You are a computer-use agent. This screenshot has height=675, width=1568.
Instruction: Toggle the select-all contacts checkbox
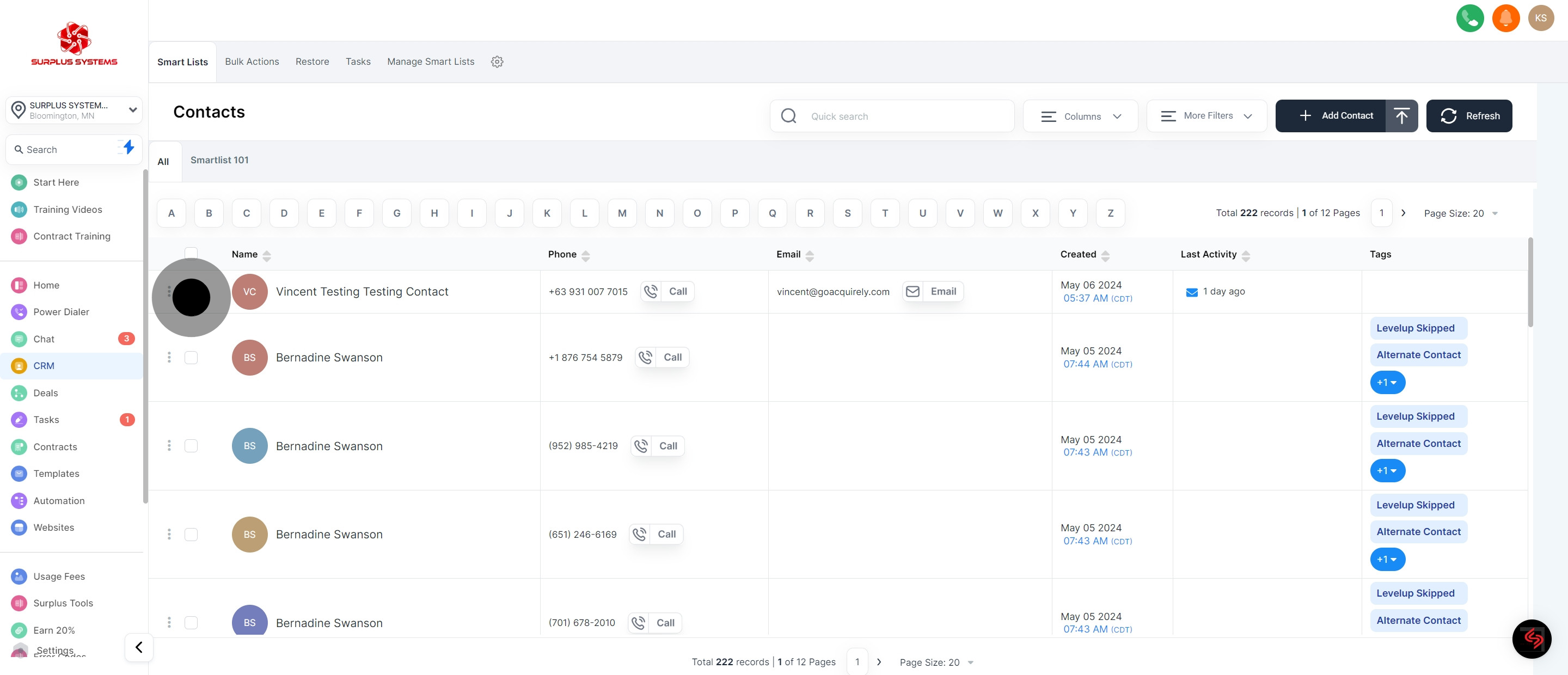[x=191, y=253]
